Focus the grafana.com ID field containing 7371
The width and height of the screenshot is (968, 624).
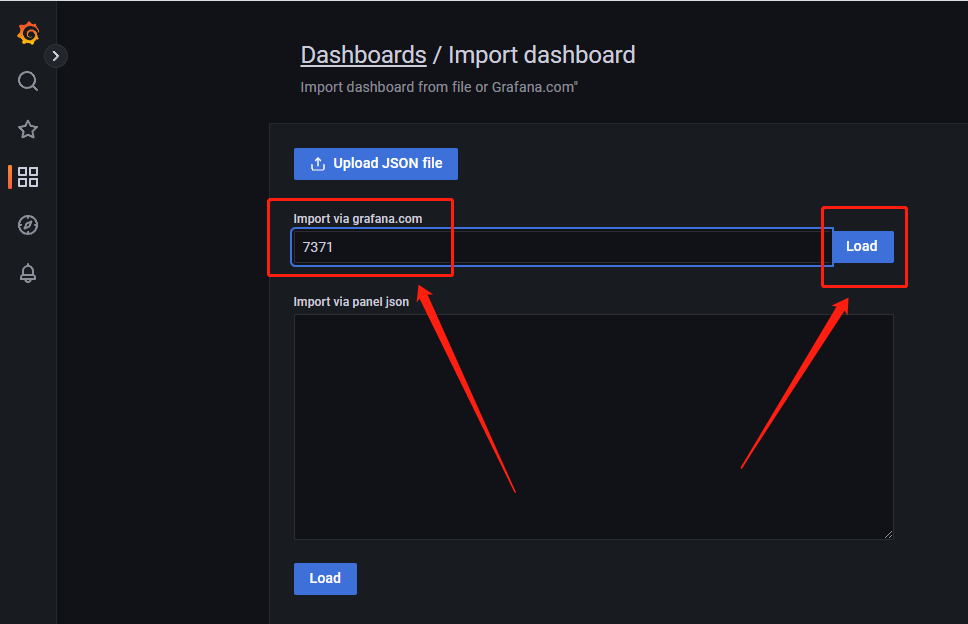click(562, 247)
